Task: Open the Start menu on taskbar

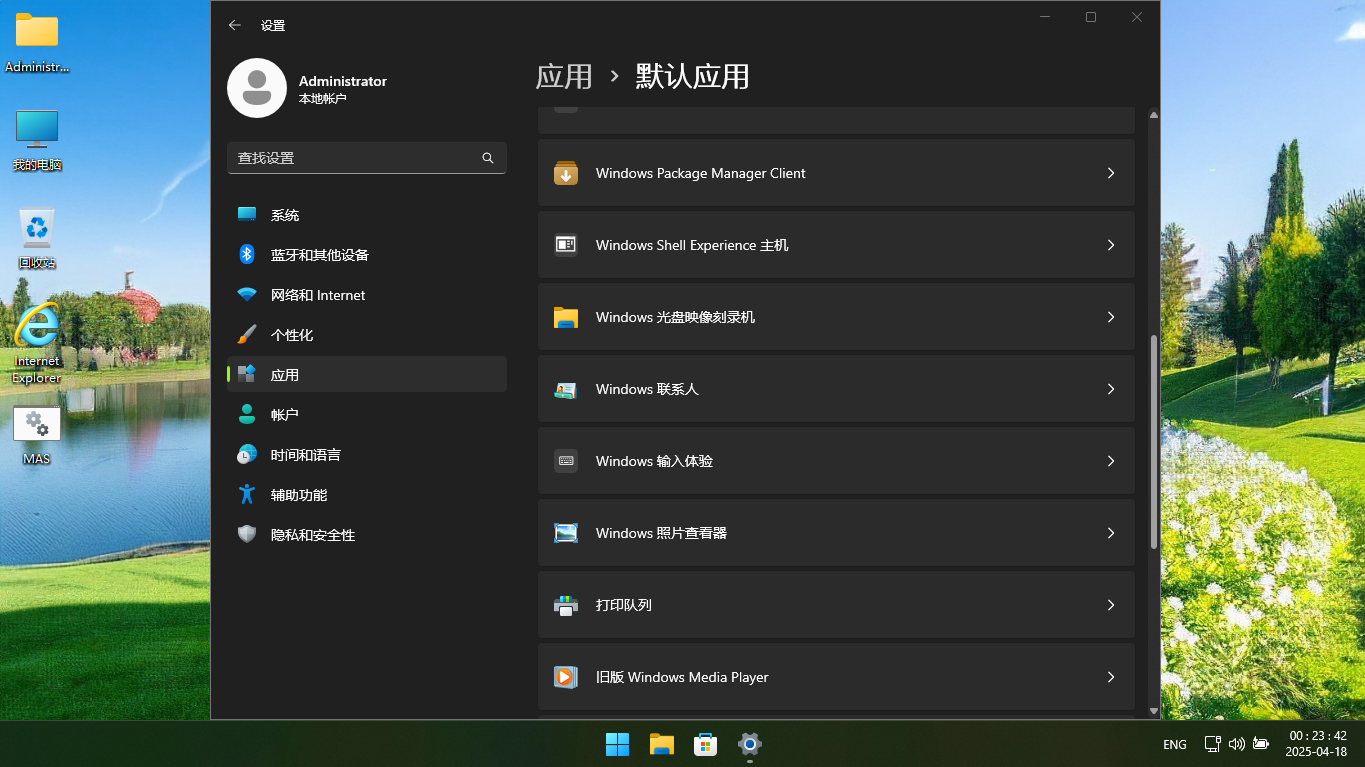Action: click(618, 744)
